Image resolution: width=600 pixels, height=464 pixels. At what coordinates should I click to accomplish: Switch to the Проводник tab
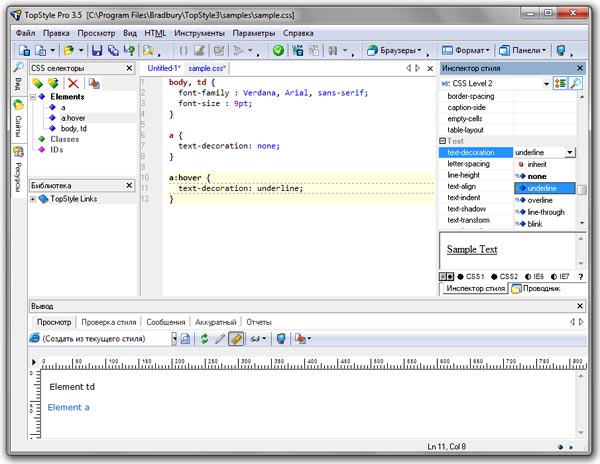[536, 288]
